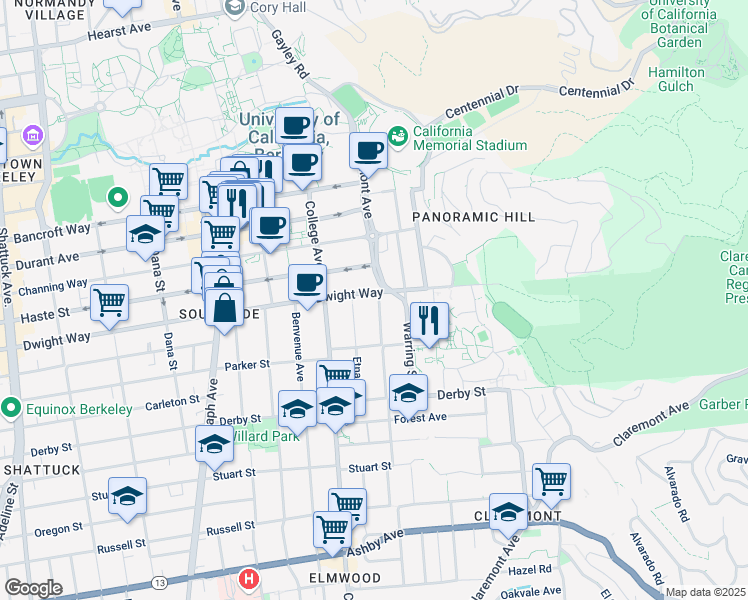Screen dimensions: 748x600
Task: Select the Channing Way street label
Action: click(x=53, y=287)
